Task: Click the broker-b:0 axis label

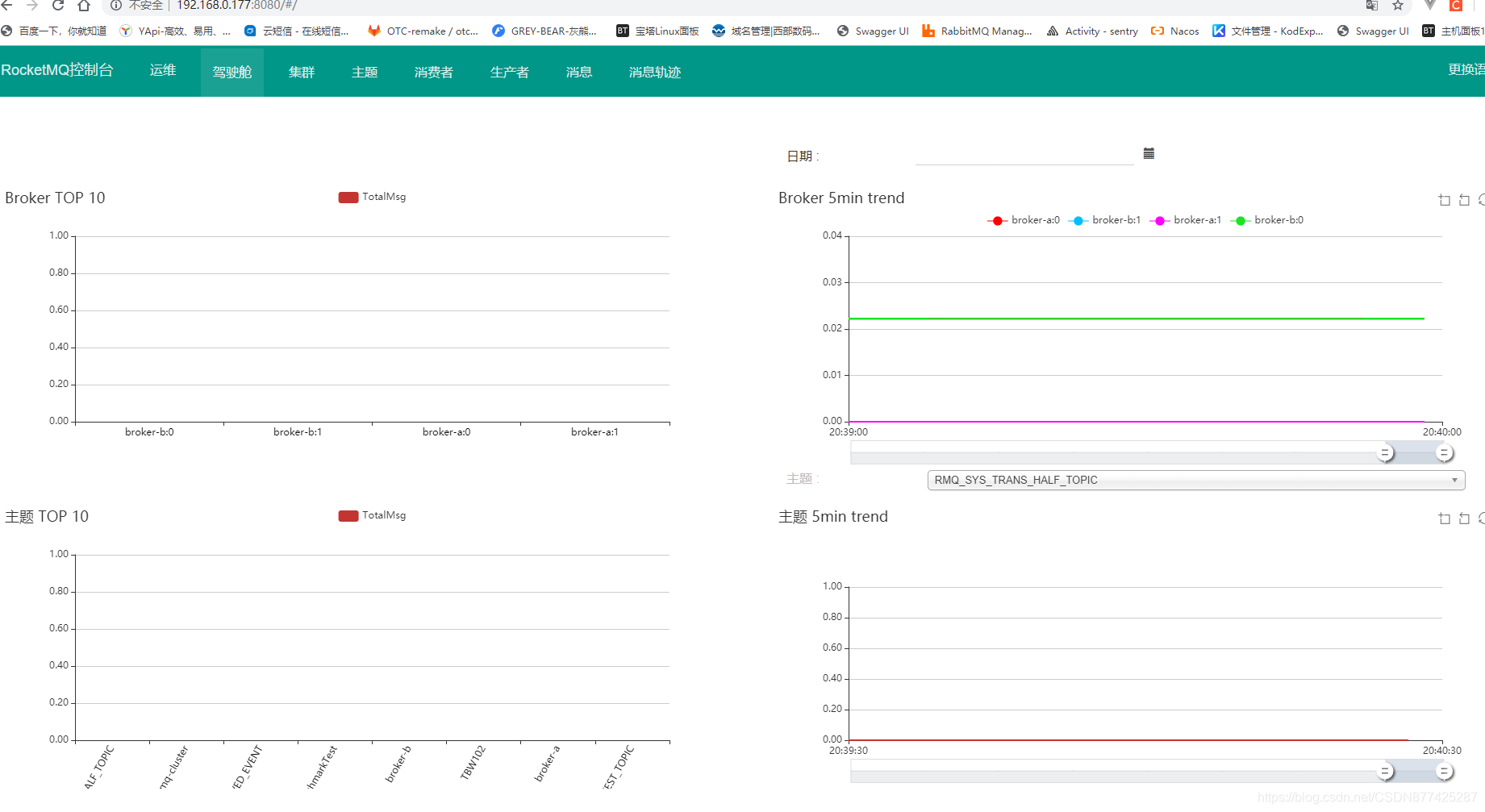Action: pyautogui.click(x=149, y=432)
